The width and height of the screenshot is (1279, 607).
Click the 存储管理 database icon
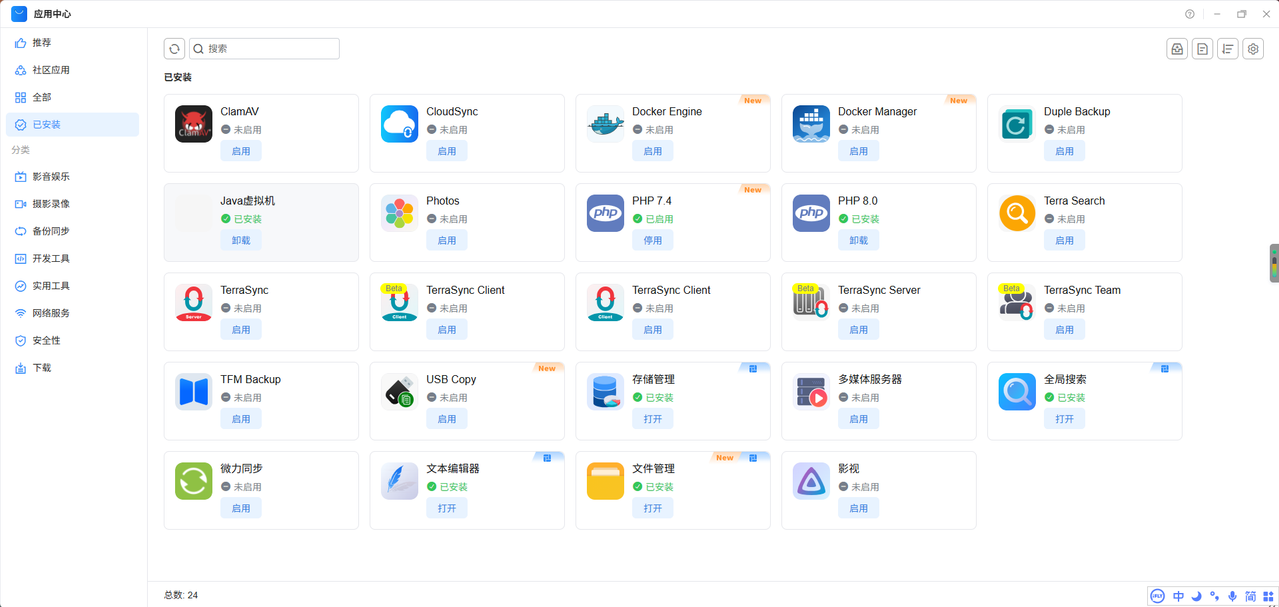pyautogui.click(x=605, y=392)
